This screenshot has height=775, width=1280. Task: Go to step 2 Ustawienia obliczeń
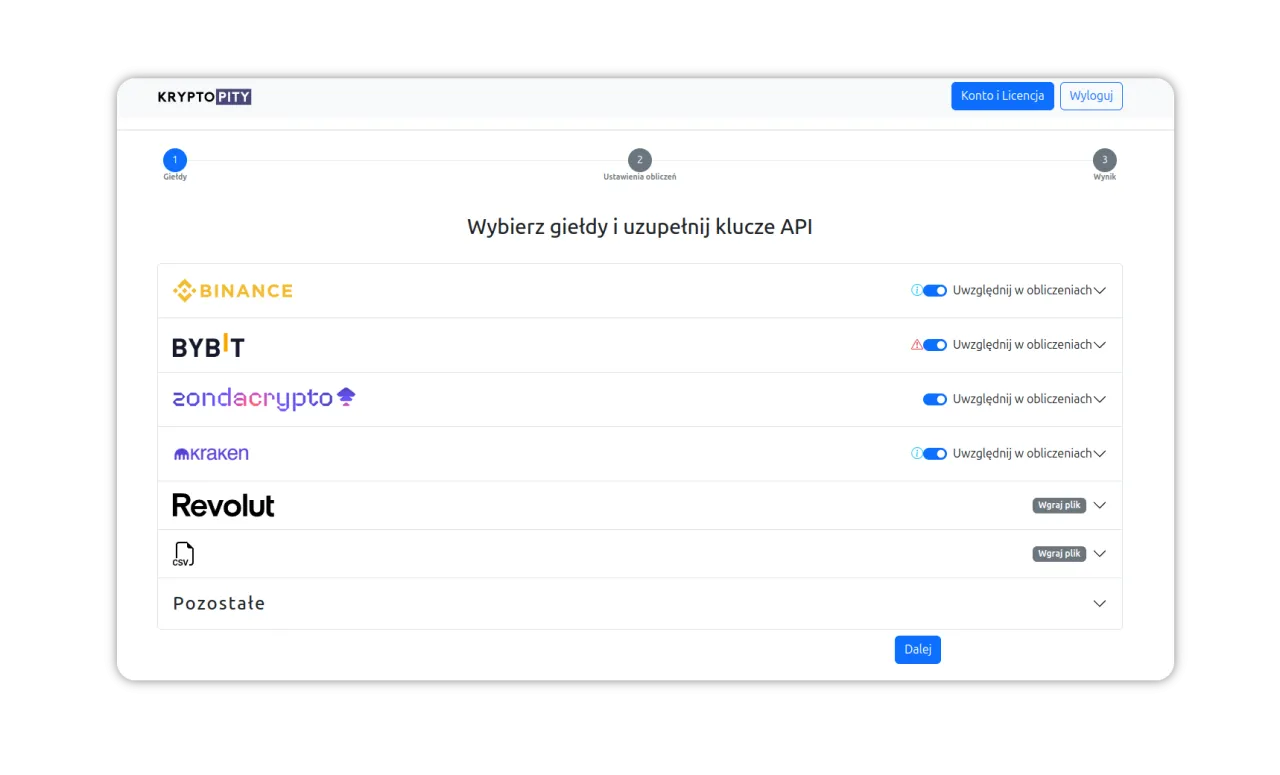point(640,160)
